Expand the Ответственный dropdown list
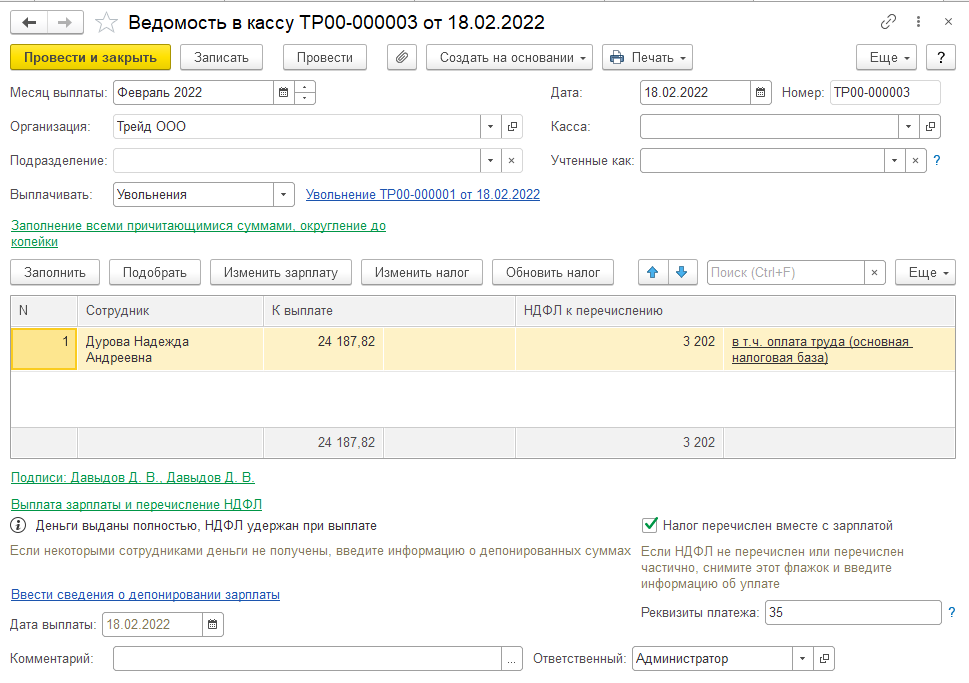The width and height of the screenshot is (969, 683). coord(802,659)
